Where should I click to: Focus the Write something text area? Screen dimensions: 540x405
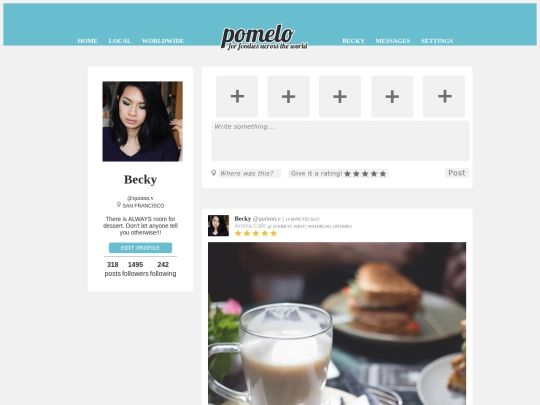340,141
